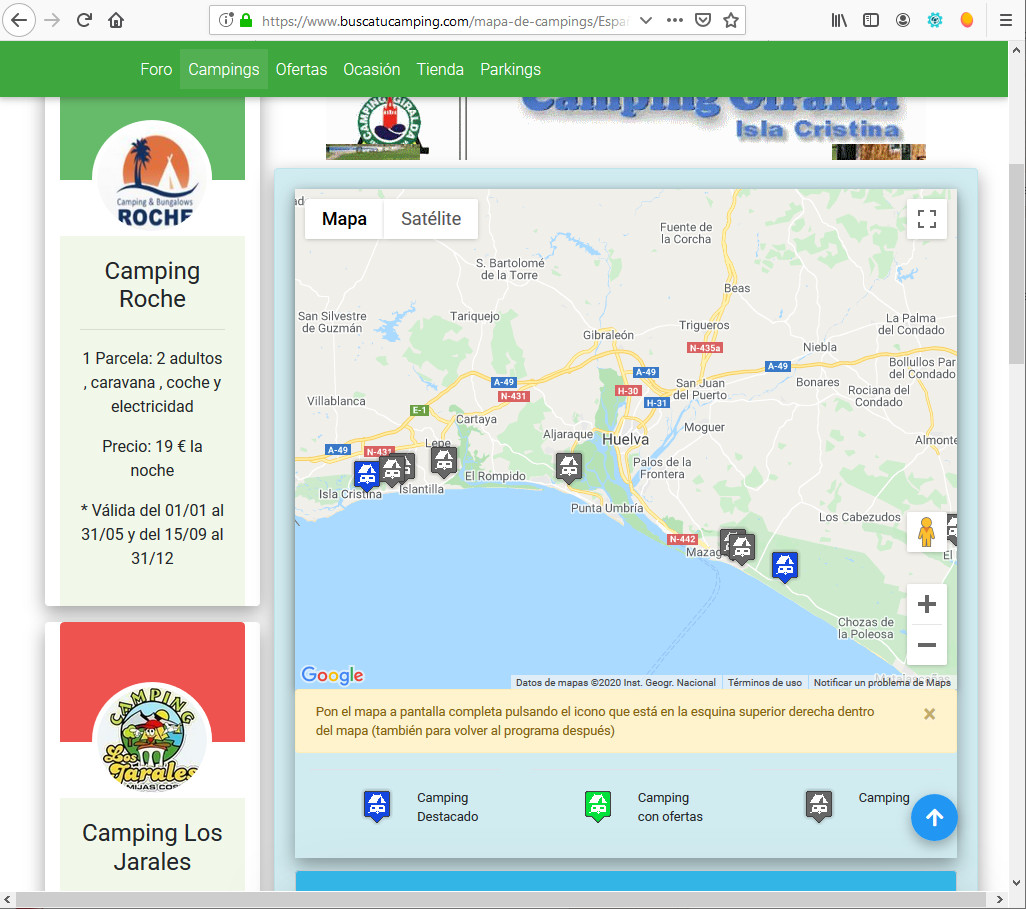The height and width of the screenshot is (909, 1026).
Task: Click the Camping Los Jarales title
Action: [x=152, y=847]
